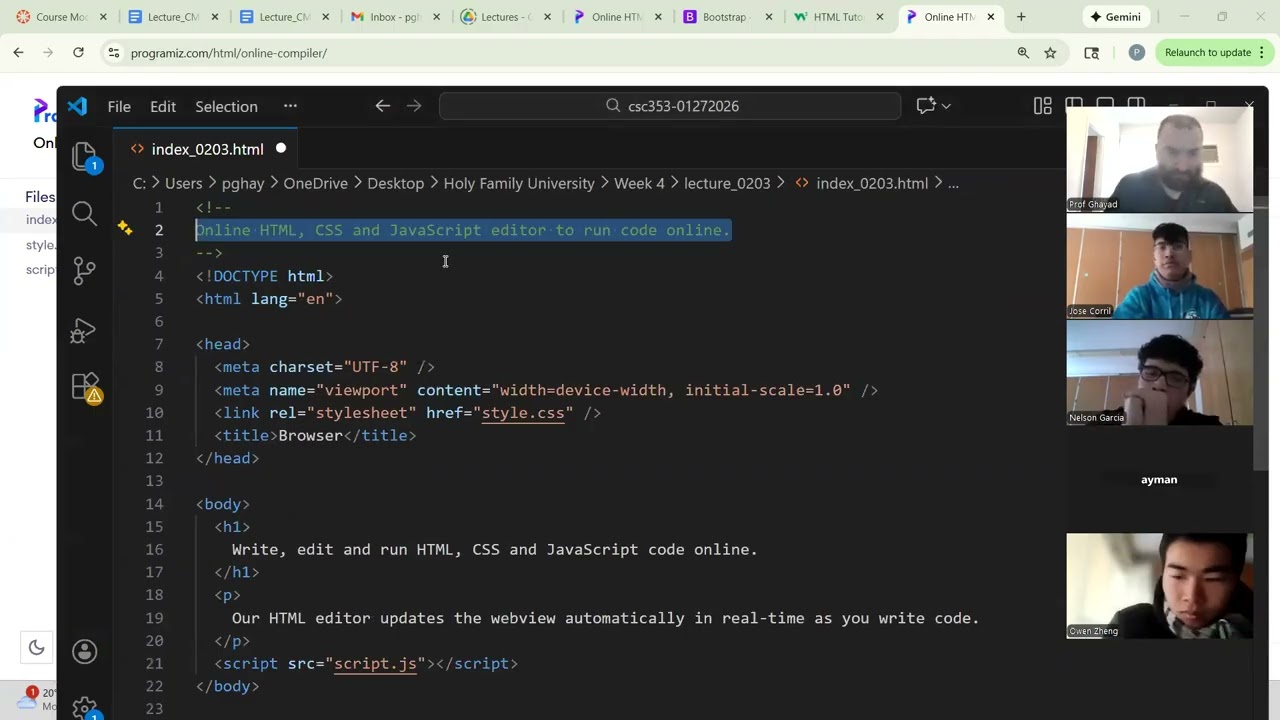Viewport: 1280px width, 720px height.
Task: Expand the breadcrumb ellipsis after index_0203.html
Action: 953,183
